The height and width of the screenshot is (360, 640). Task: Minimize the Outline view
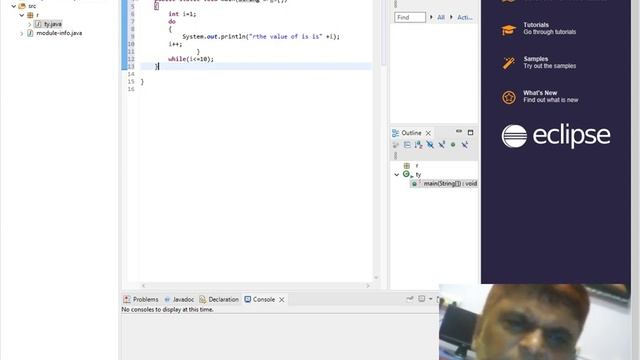click(459, 131)
